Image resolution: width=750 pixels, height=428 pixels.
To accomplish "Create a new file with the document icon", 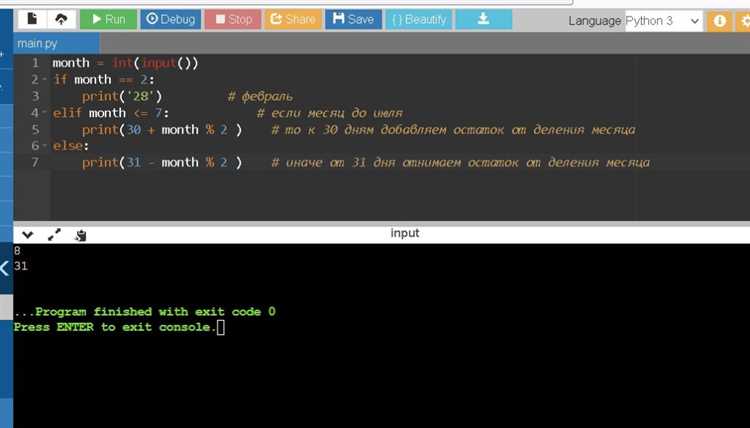I will (32, 19).
